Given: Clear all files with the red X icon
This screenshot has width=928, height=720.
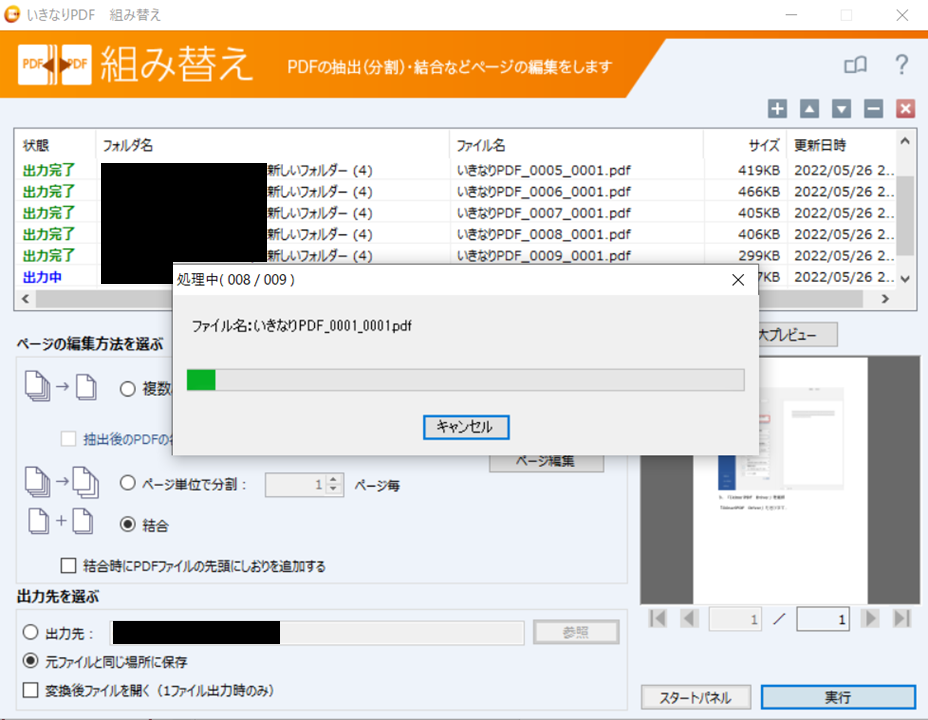Looking at the screenshot, I should (x=905, y=108).
